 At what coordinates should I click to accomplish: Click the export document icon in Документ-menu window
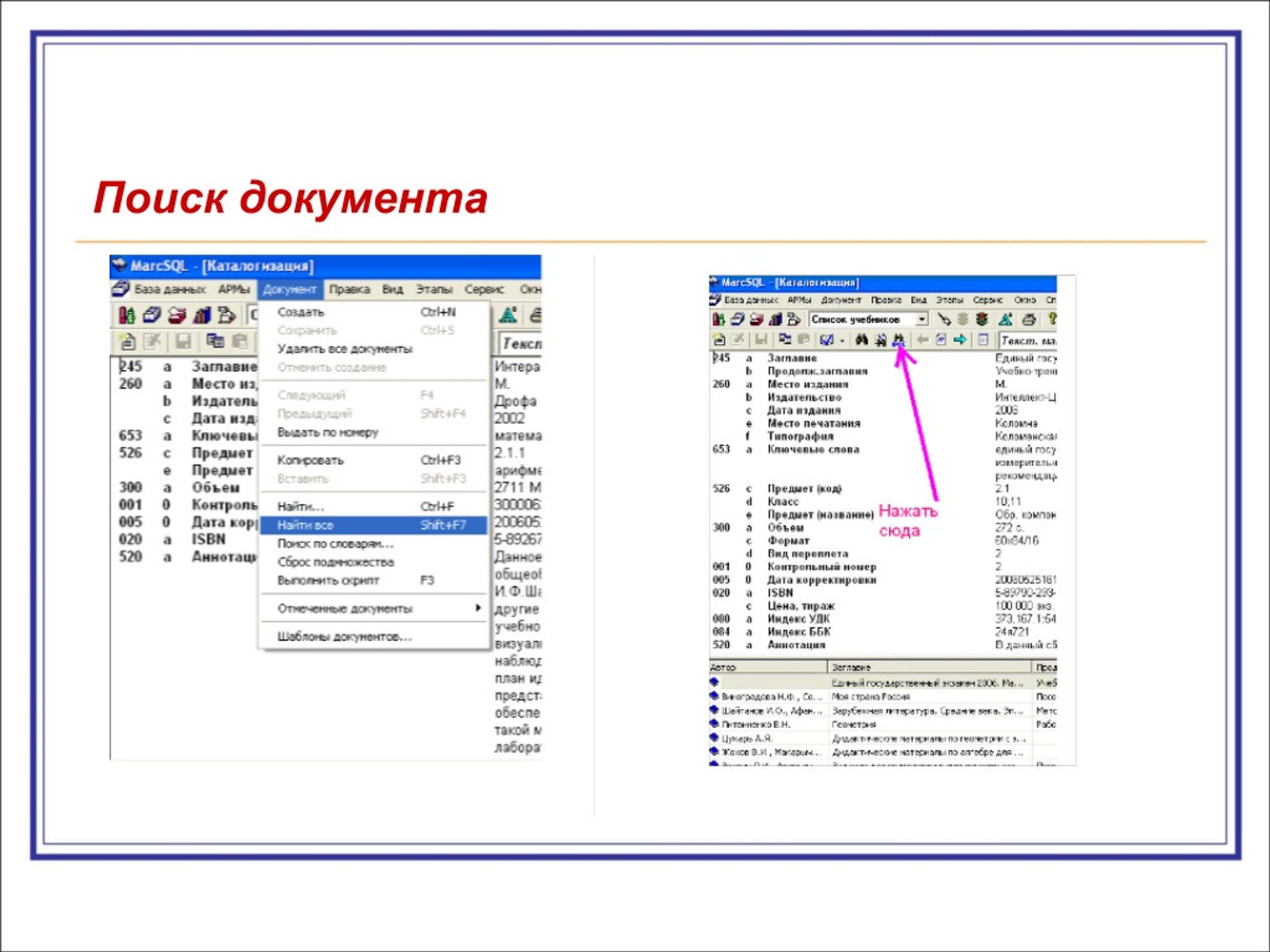coord(226,315)
